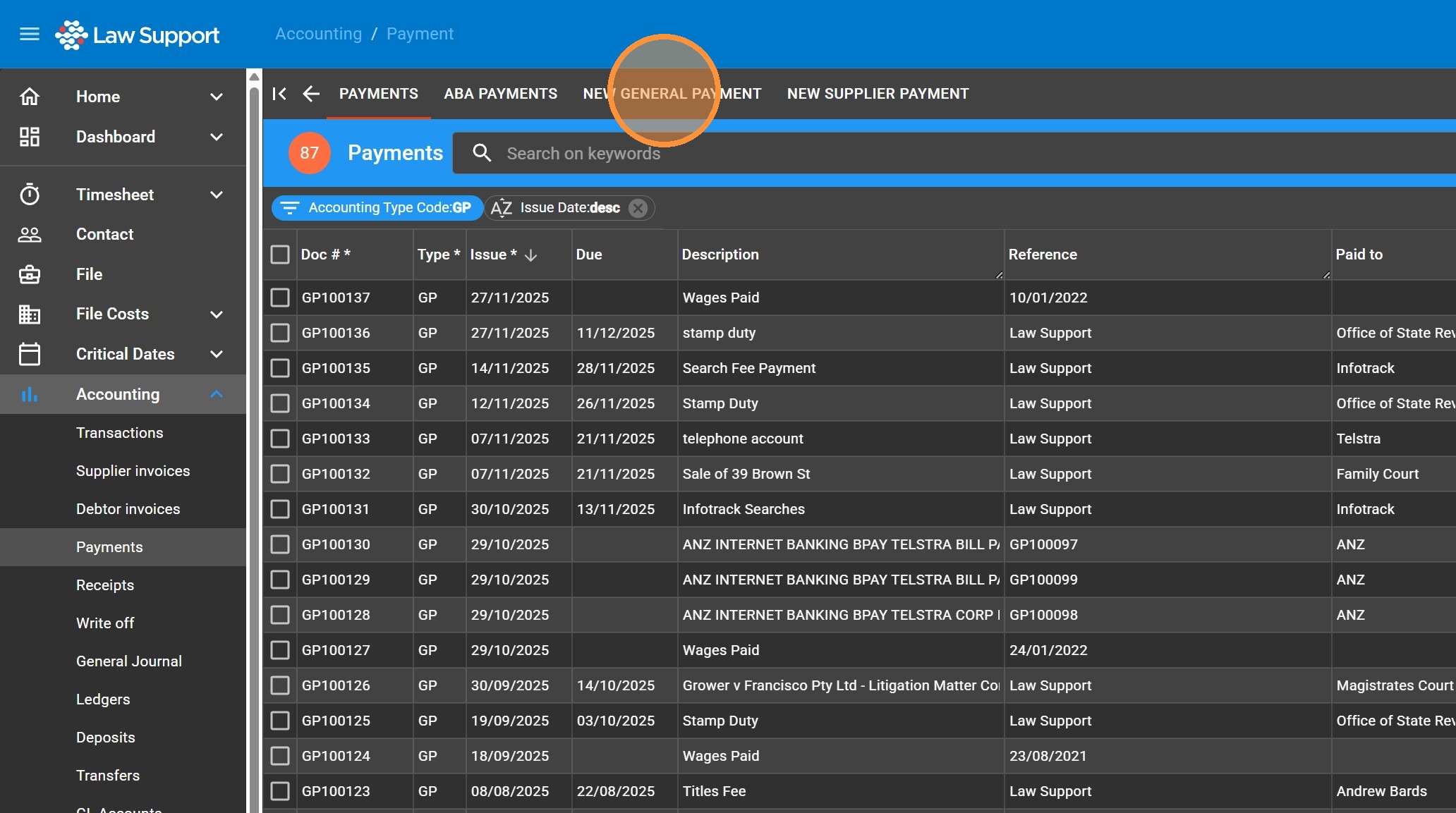Select the GP100133 row checkbox
Image resolution: width=1456 pixels, height=813 pixels.
pyautogui.click(x=280, y=439)
